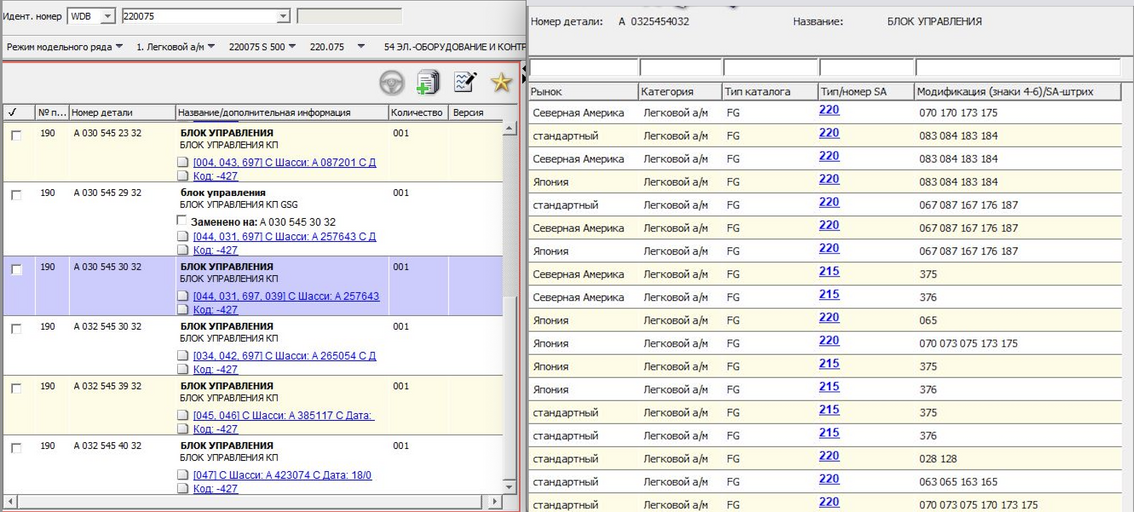This screenshot has width=1134, height=512.
Task: Open link '[004, 043, 697] С Шасси: А 087201'
Action: point(284,163)
